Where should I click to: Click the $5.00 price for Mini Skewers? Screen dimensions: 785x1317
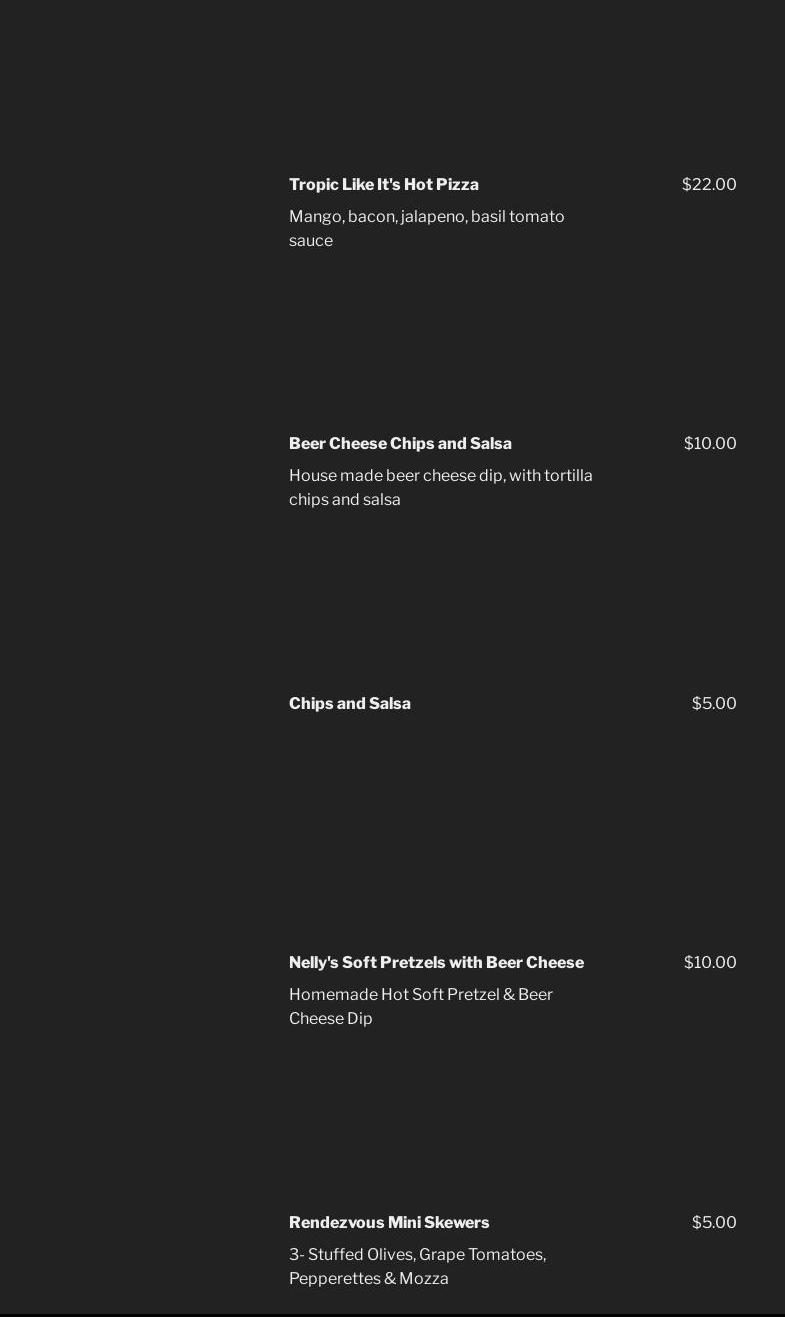713,1223
